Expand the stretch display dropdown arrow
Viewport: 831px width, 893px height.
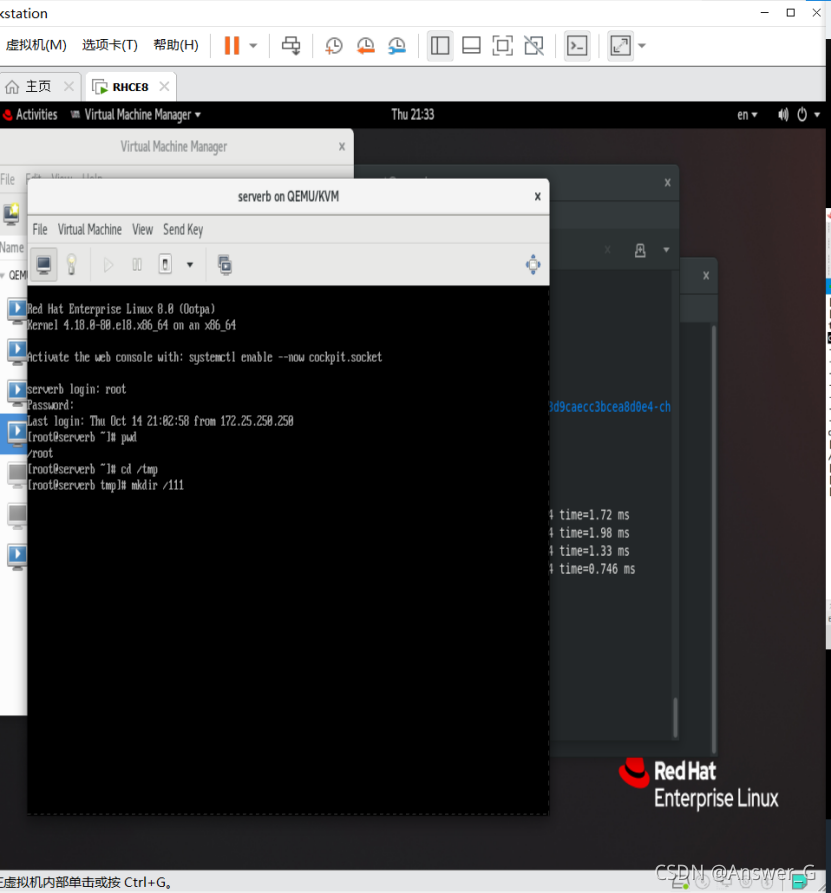tap(642, 46)
